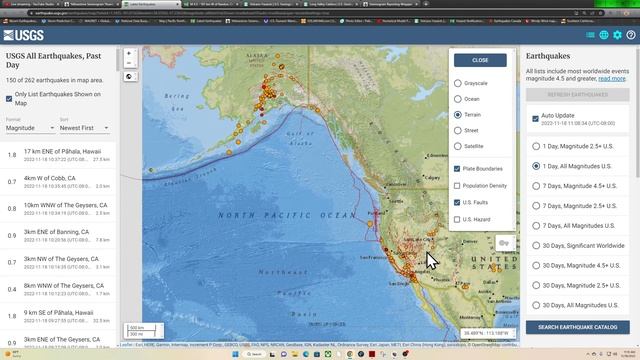640x360 pixels.
Task: Pick 30 Days, All Magnitudes U.S.
Action: coord(536,305)
